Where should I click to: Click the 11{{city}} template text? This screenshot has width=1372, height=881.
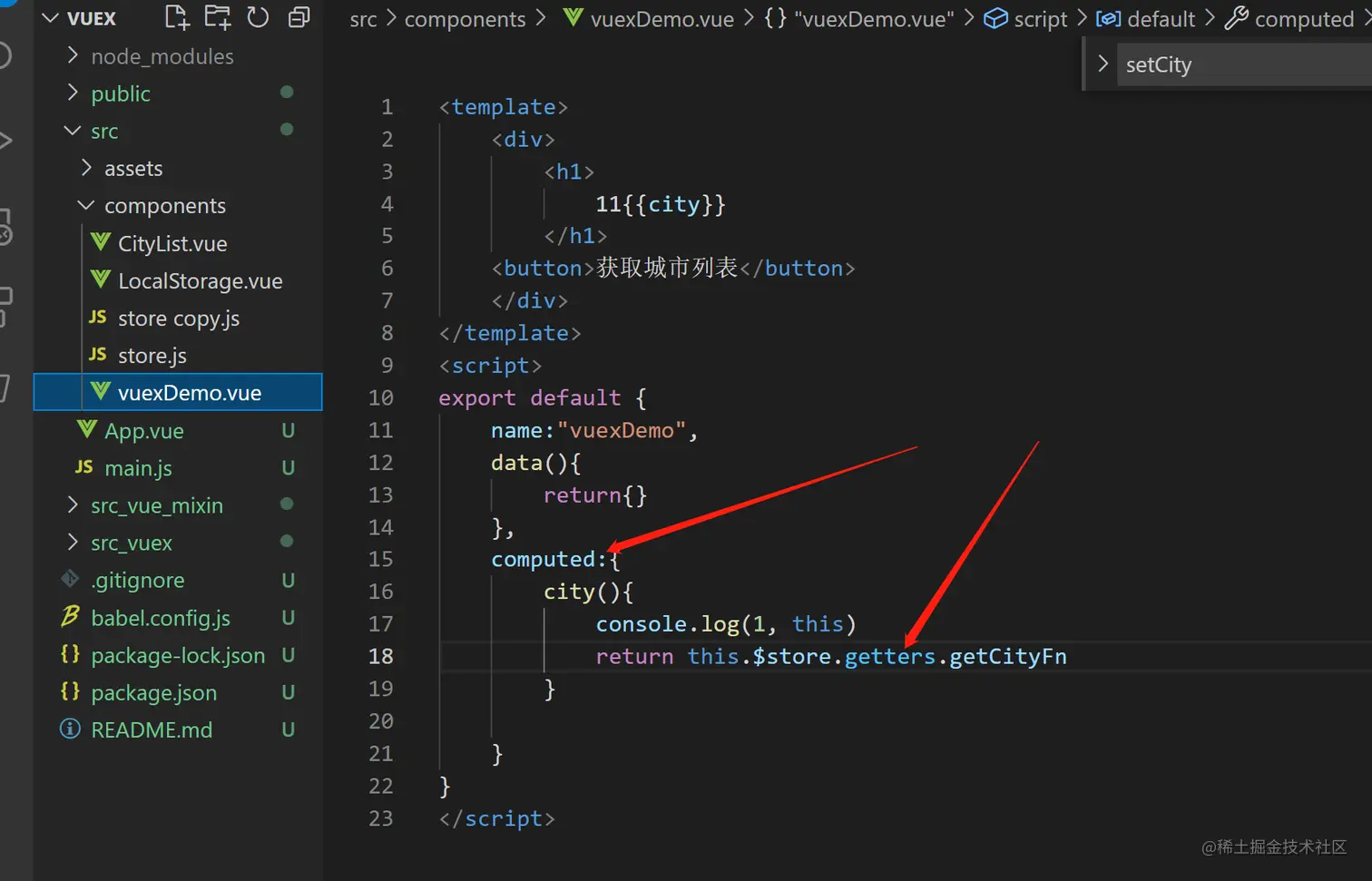(661, 203)
